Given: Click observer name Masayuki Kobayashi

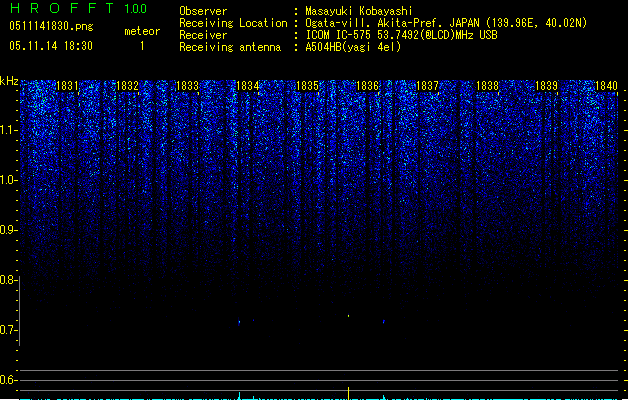Looking at the screenshot, I should coord(359,11).
